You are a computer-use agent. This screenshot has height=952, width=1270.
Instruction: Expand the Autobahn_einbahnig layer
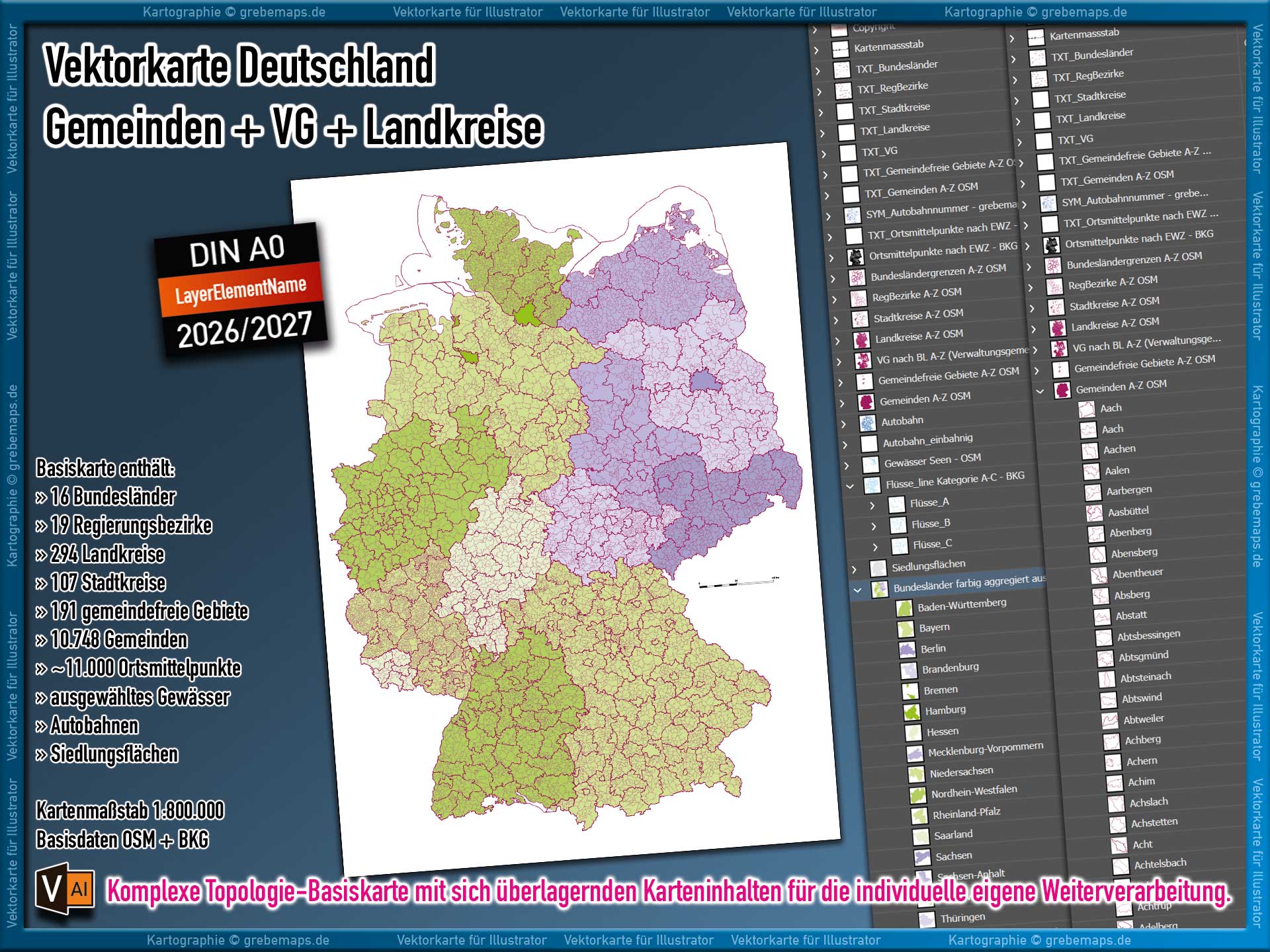tap(845, 446)
